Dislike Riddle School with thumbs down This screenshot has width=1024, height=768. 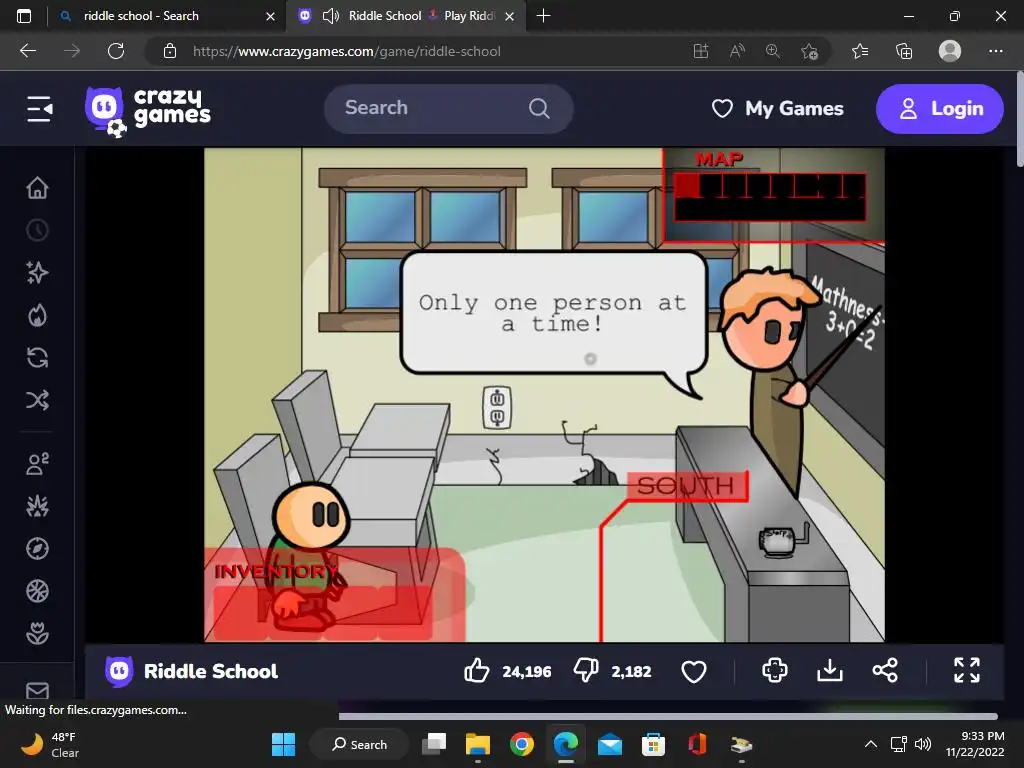click(586, 671)
